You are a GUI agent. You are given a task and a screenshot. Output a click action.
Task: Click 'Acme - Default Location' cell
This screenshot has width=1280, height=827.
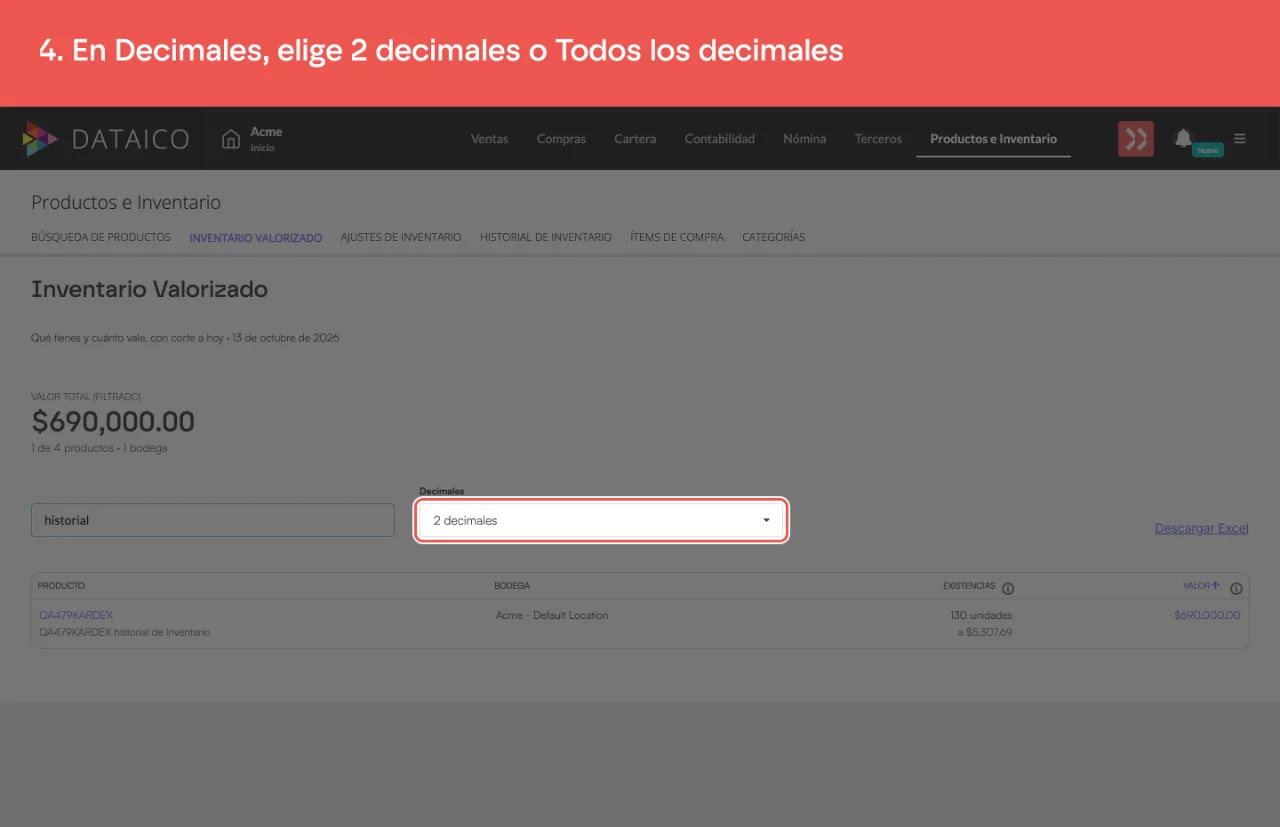coord(552,615)
